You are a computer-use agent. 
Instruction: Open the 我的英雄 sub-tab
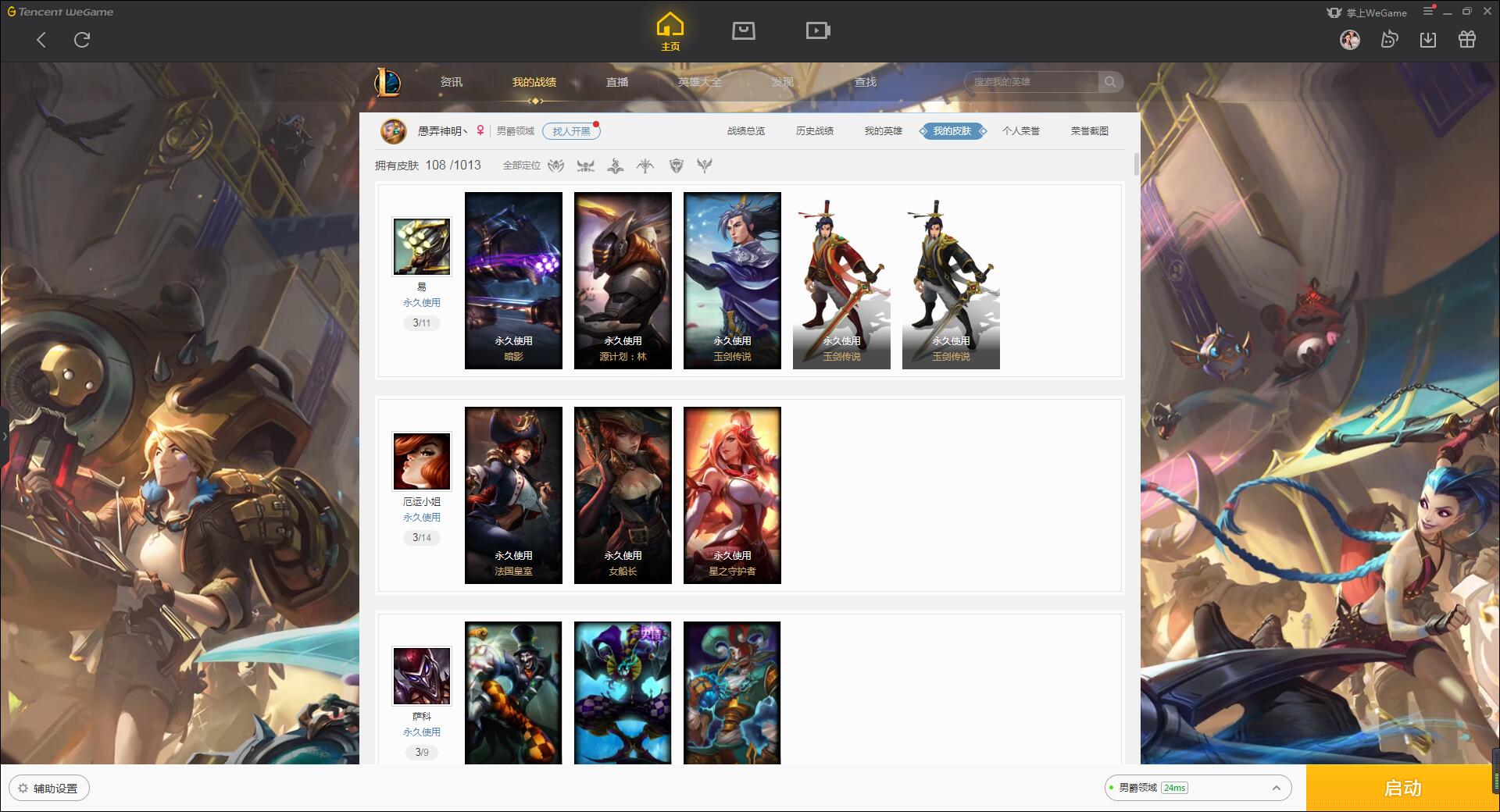tap(884, 131)
